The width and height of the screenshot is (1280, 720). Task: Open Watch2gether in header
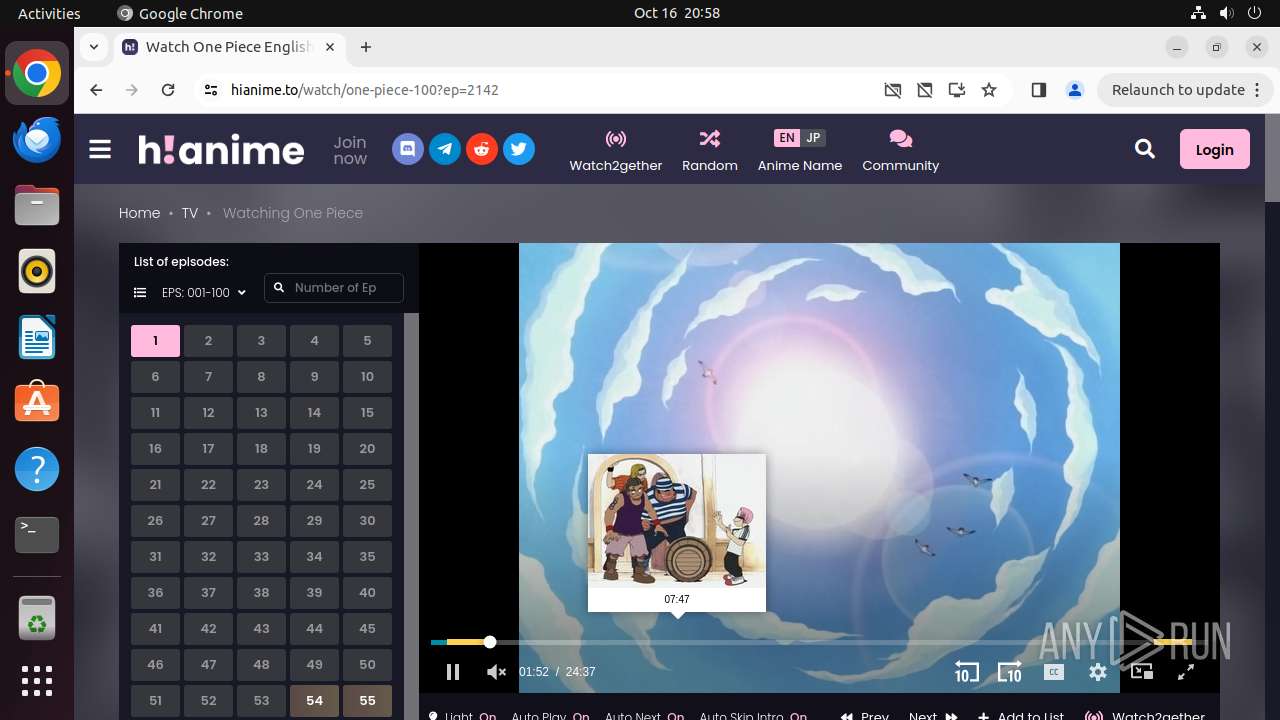[616, 150]
